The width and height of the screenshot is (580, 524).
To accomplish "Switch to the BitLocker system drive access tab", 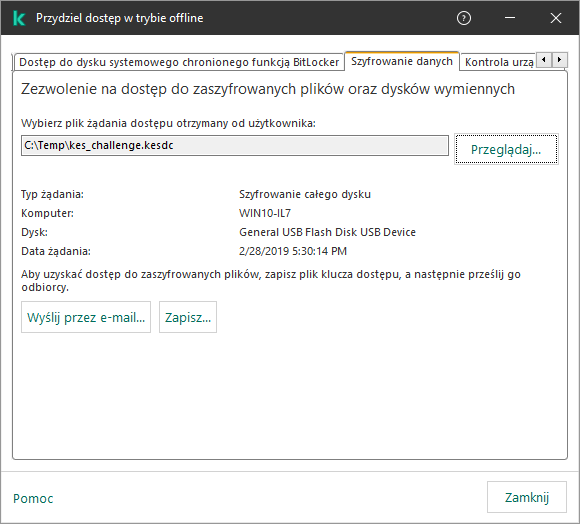I will point(179,62).
